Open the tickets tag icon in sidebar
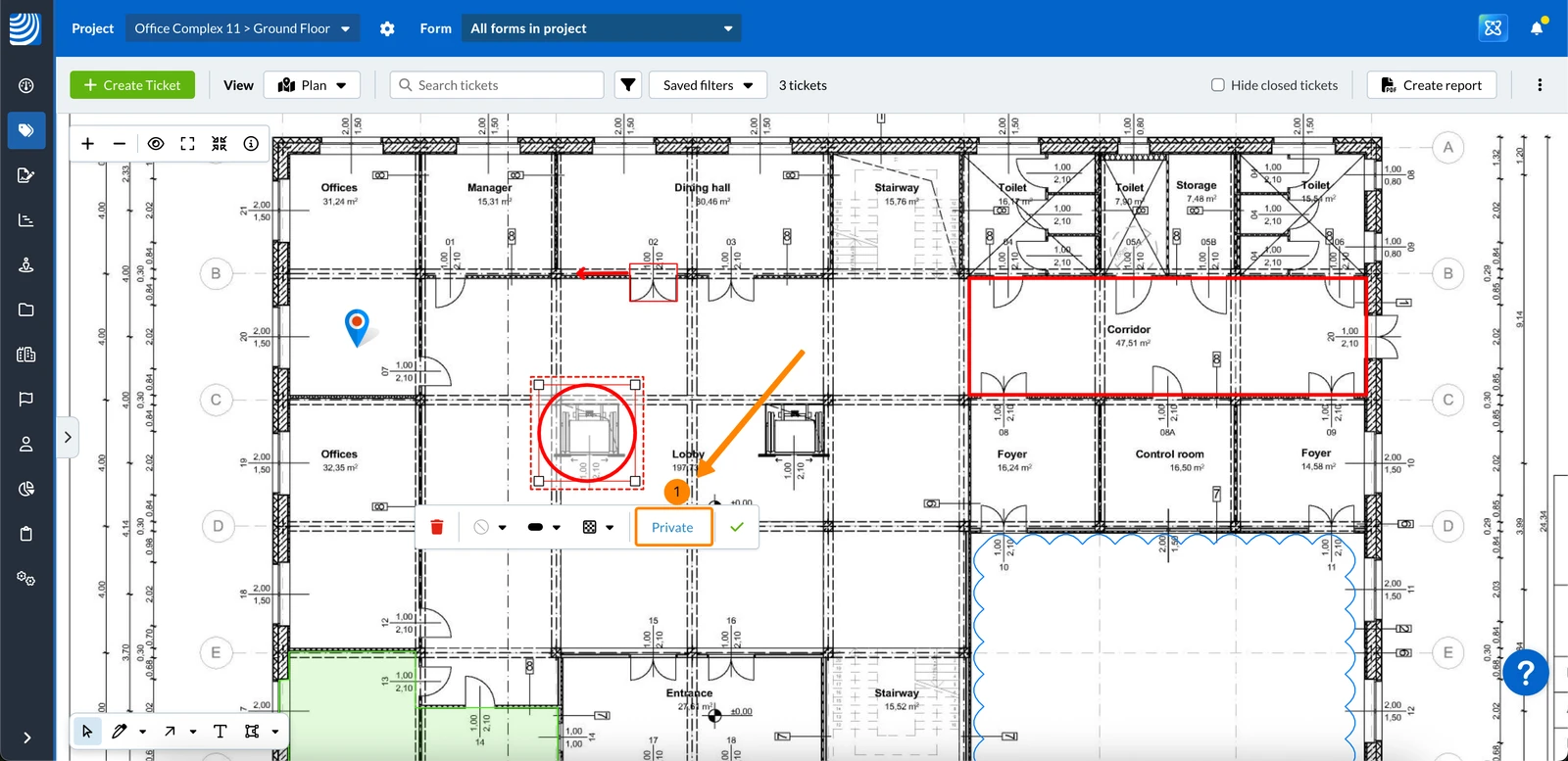Viewport: 1568px width, 761px height. click(26, 130)
